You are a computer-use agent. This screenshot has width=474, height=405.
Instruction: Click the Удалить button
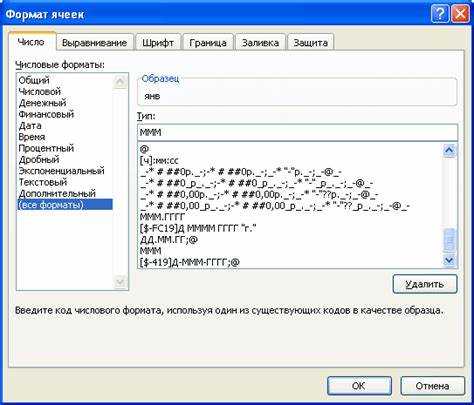(425, 284)
